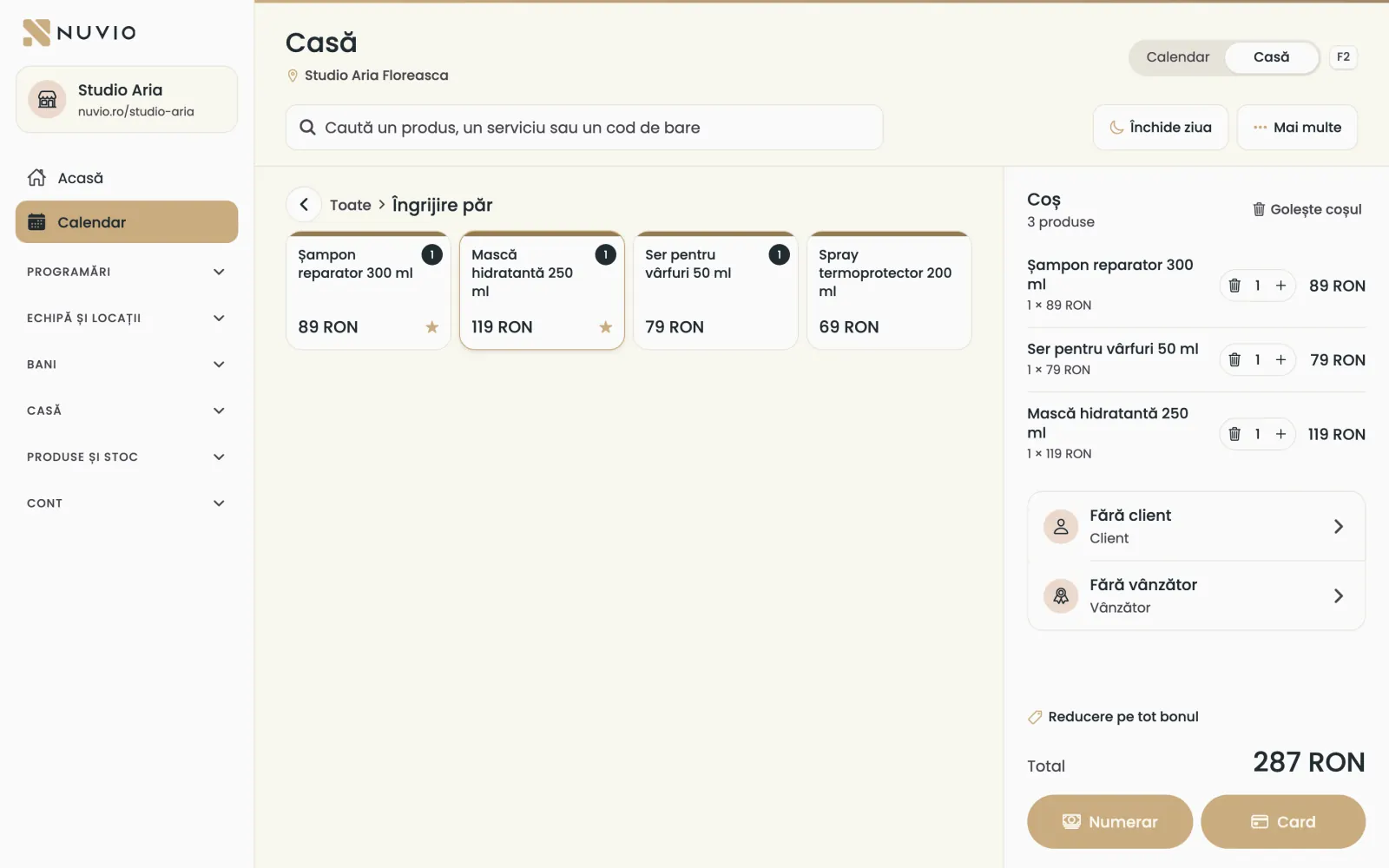Click Închide ziua button
Screen dimensions: 1389x868
[x=1160, y=128]
